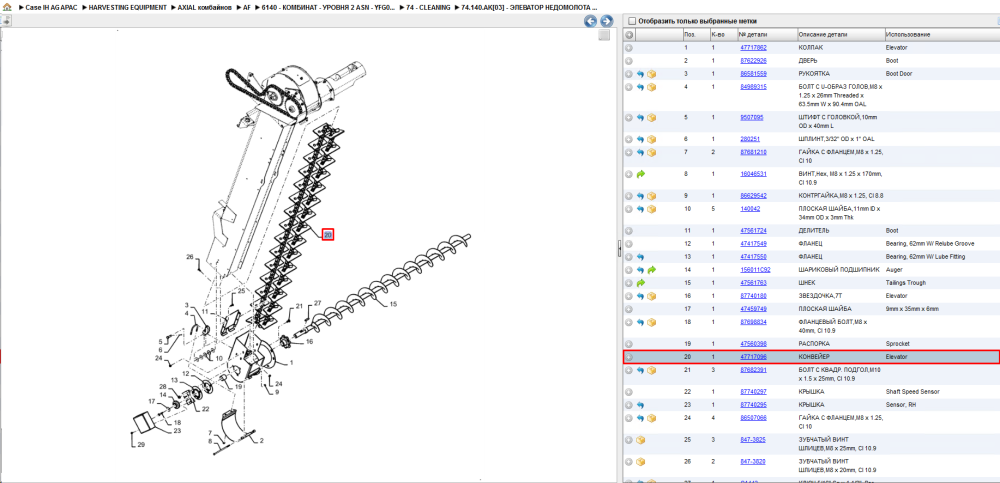The width and height of the screenshot is (1000, 483).
Task: Open part number 16046531 link
Action: (753, 174)
